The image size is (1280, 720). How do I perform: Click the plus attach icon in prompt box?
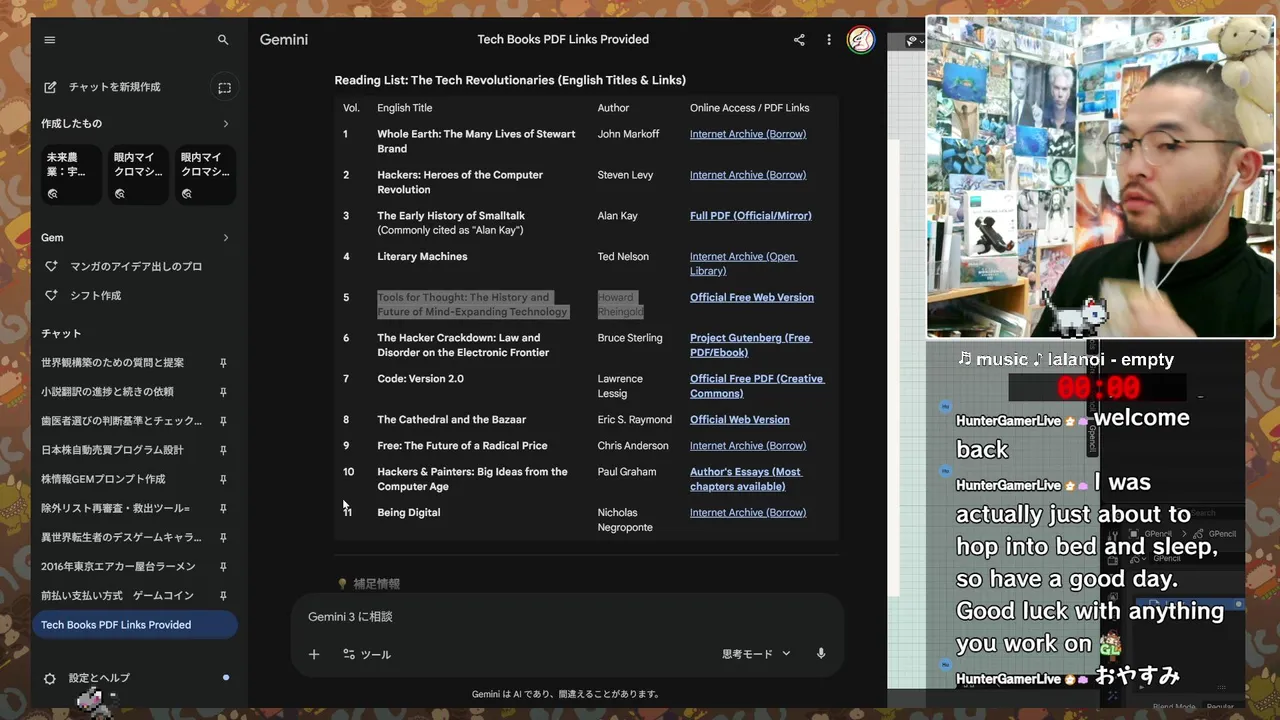coord(314,654)
